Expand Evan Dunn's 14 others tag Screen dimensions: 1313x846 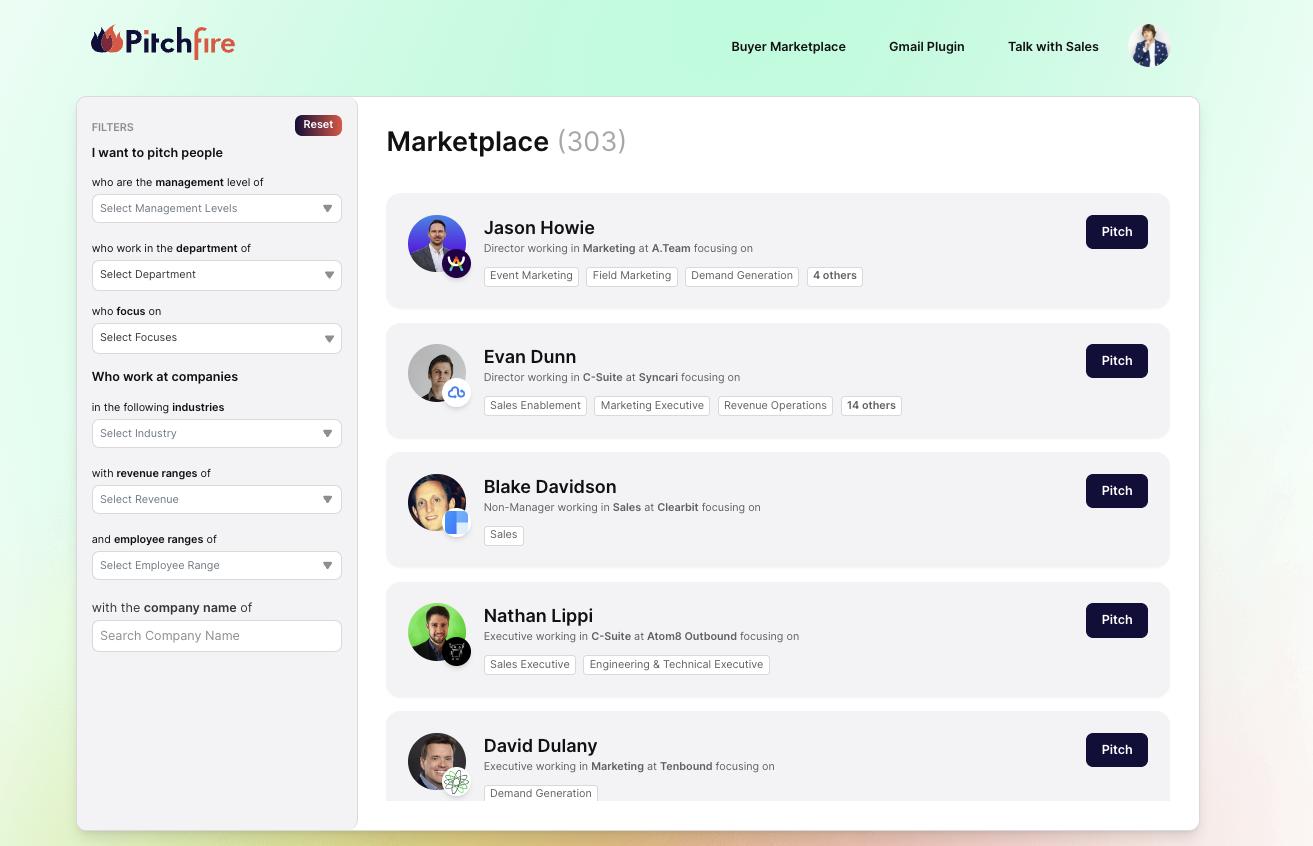point(871,406)
